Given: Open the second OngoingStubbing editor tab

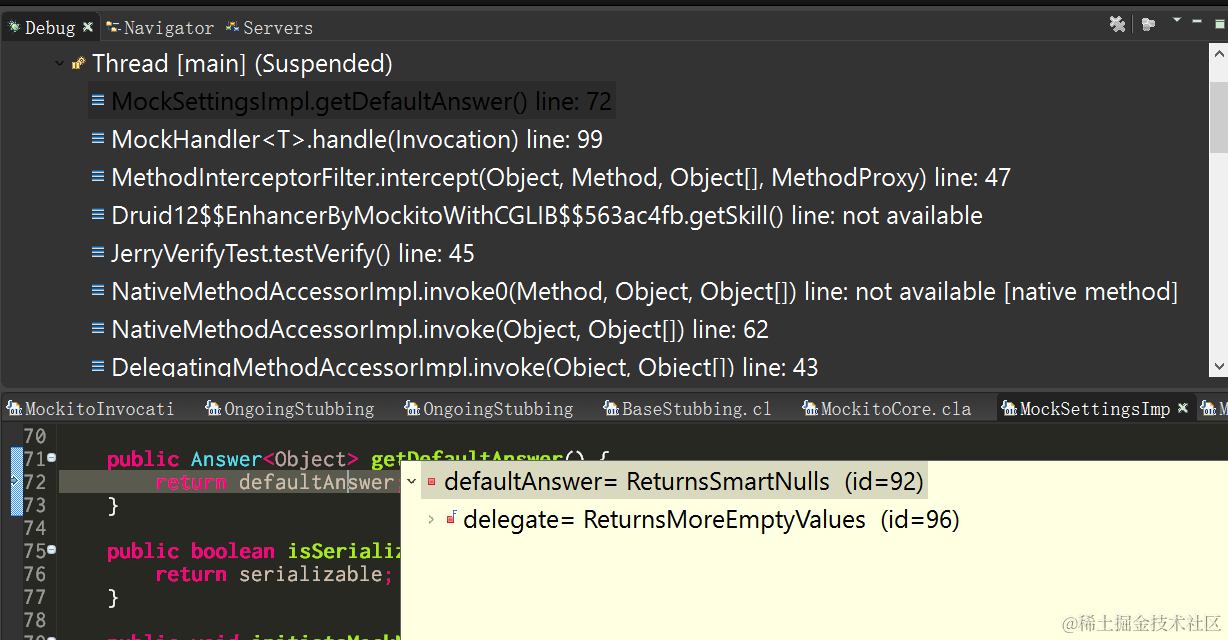Looking at the screenshot, I should [489, 409].
